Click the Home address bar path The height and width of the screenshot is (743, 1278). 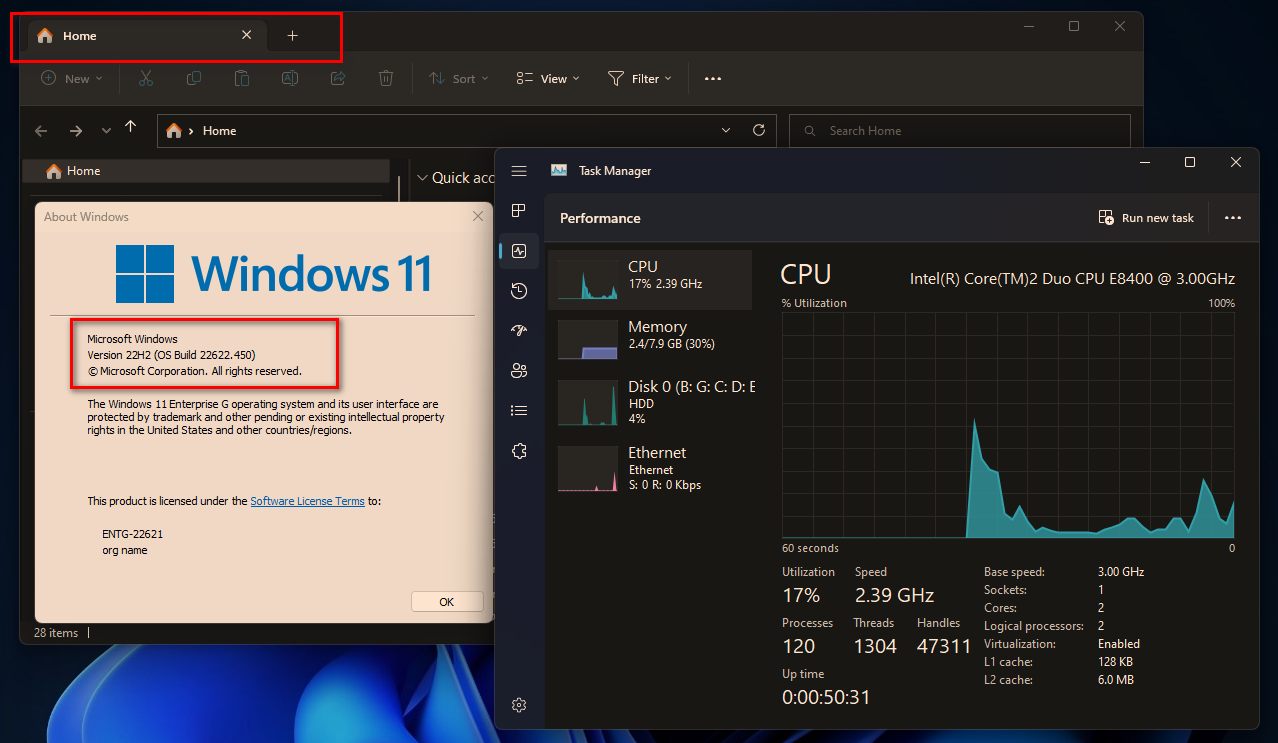219,131
